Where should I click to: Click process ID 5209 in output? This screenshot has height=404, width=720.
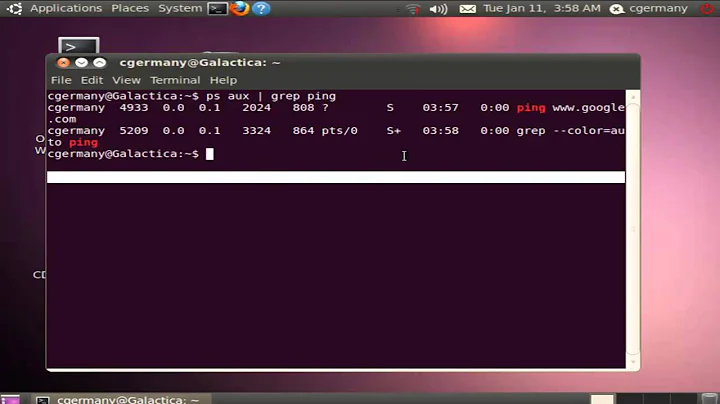[134, 130]
